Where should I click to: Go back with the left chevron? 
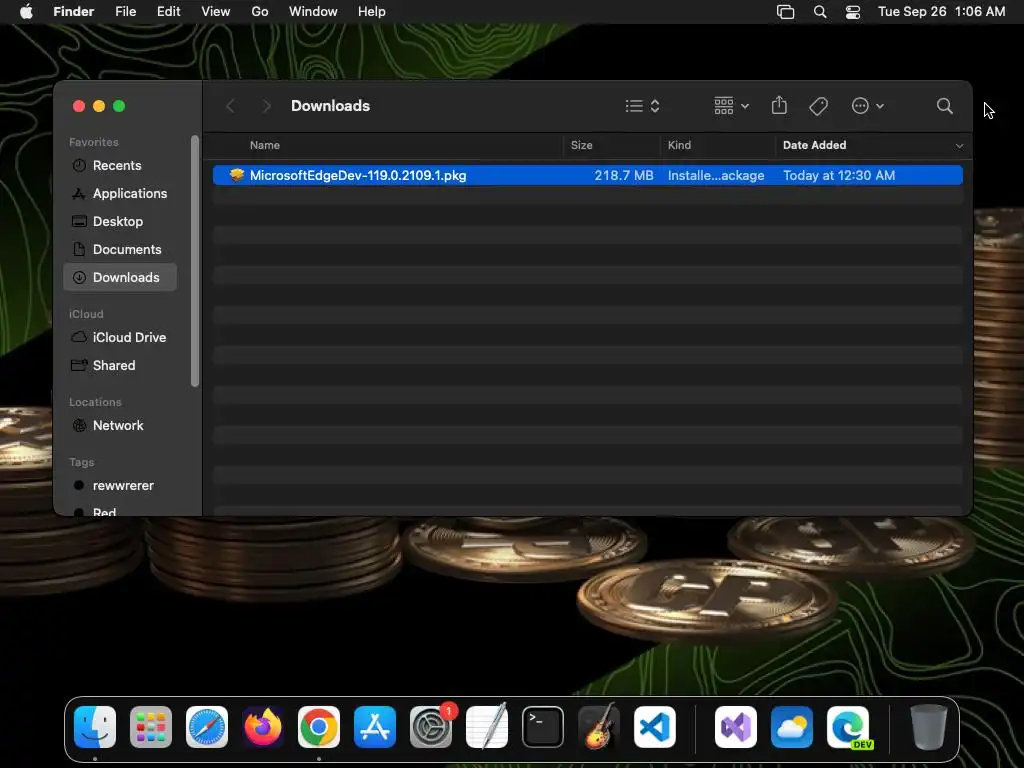point(230,106)
